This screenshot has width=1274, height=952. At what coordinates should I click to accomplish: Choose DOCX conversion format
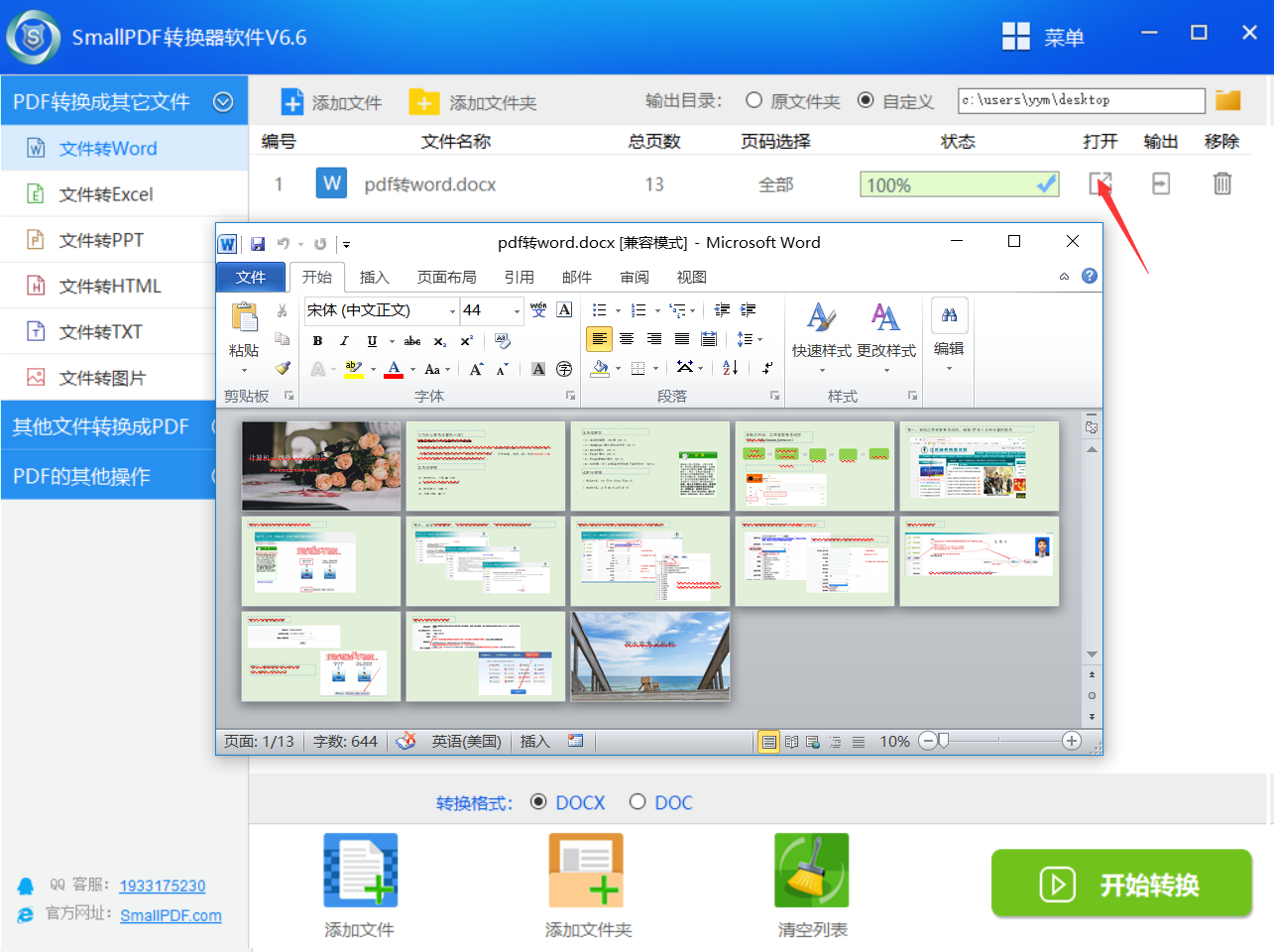[538, 801]
